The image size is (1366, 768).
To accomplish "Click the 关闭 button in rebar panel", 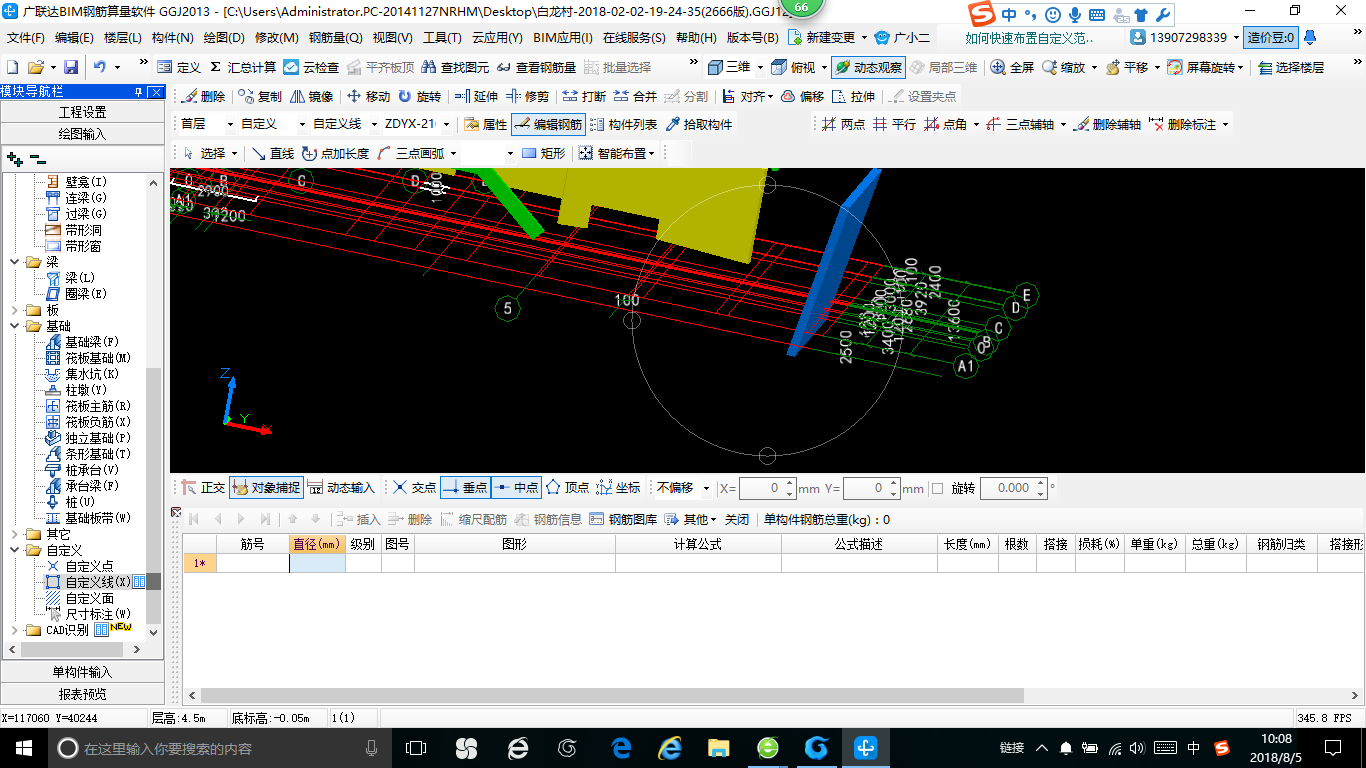I will (737, 519).
